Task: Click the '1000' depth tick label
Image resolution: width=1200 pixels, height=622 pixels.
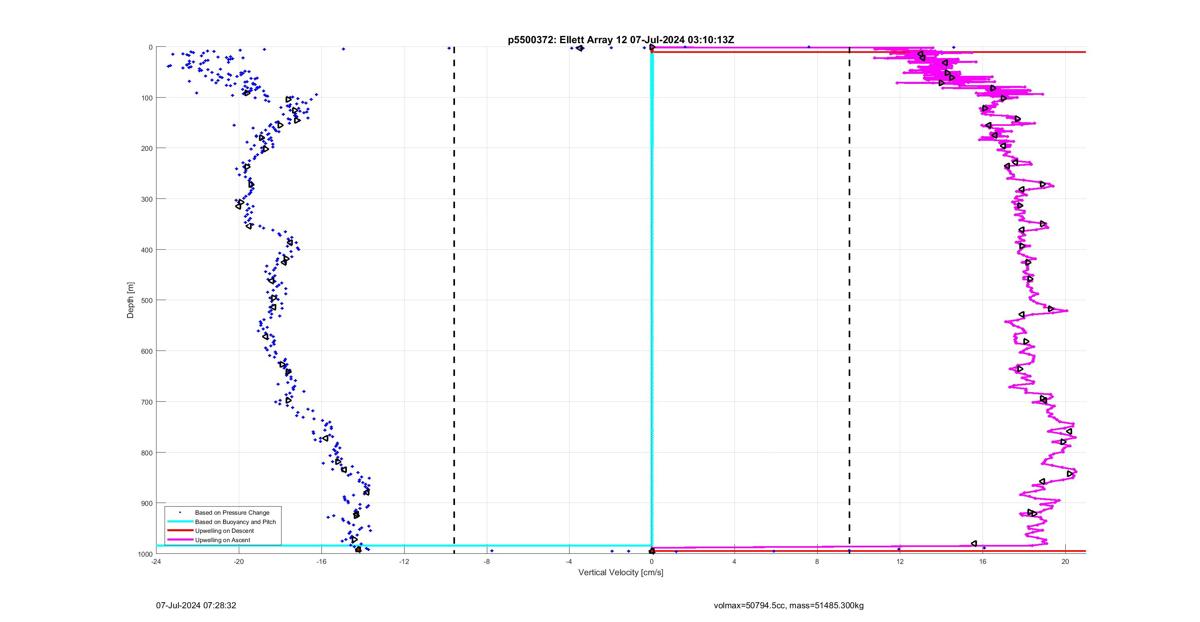Action: [x=144, y=553]
